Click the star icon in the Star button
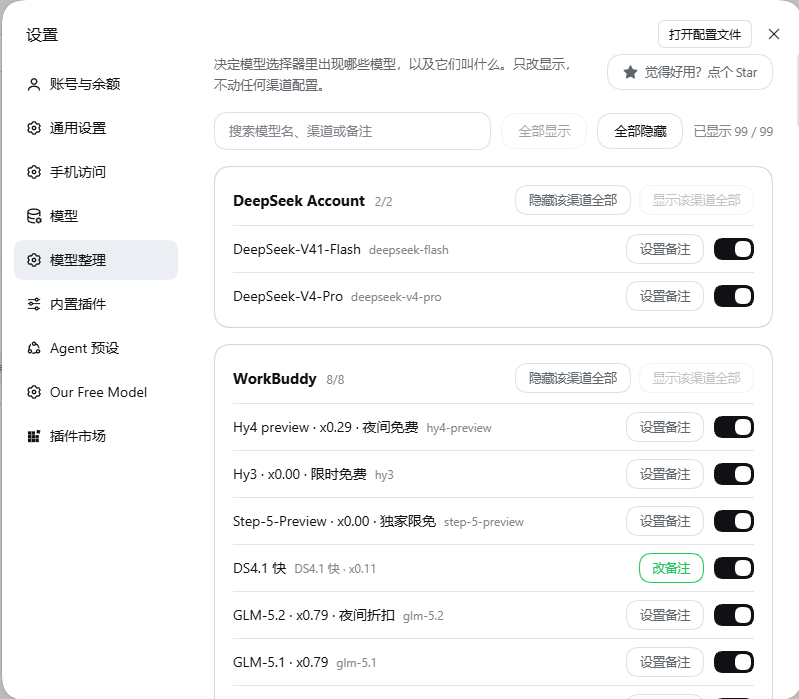Viewport: 799px width, 699px height. (630, 72)
